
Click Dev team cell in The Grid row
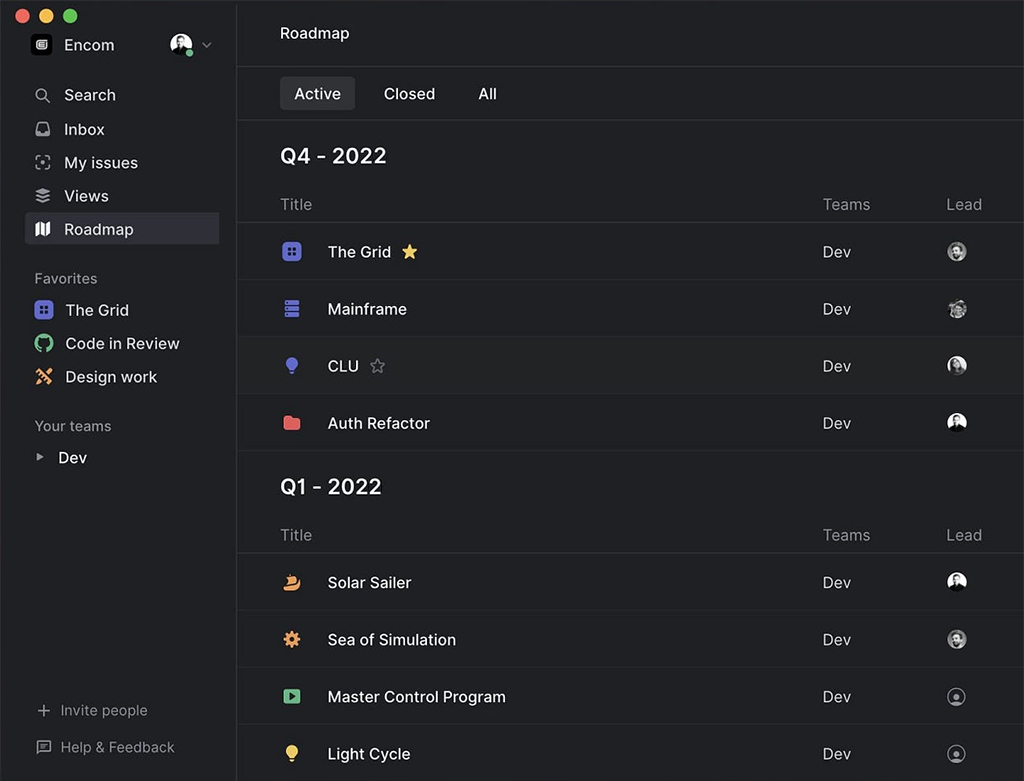[837, 252]
